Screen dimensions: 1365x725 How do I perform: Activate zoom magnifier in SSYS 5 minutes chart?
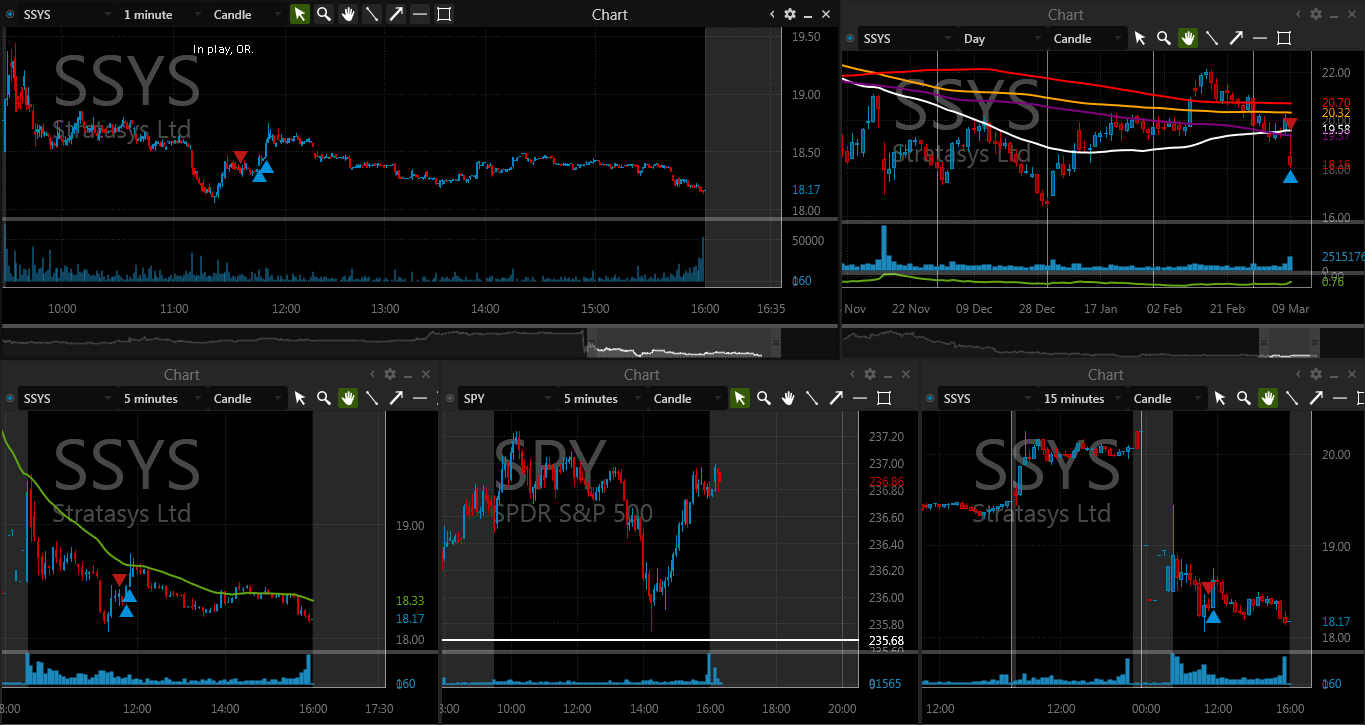pos(324,398)
